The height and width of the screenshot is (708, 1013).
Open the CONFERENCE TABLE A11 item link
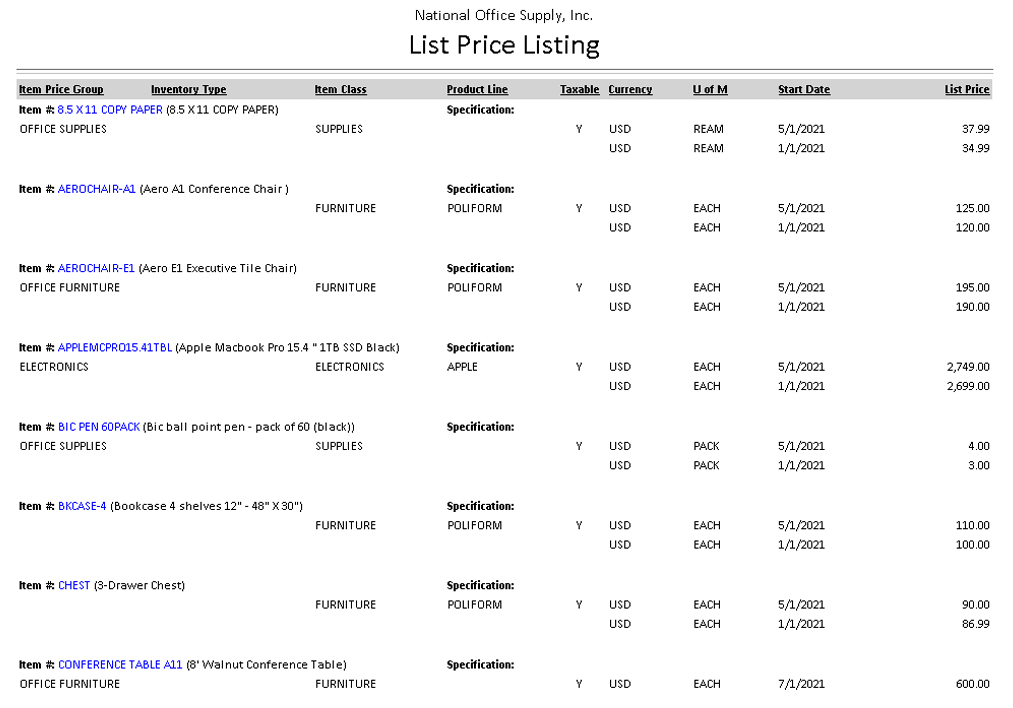pyautogui.click(x=120, y=665)
